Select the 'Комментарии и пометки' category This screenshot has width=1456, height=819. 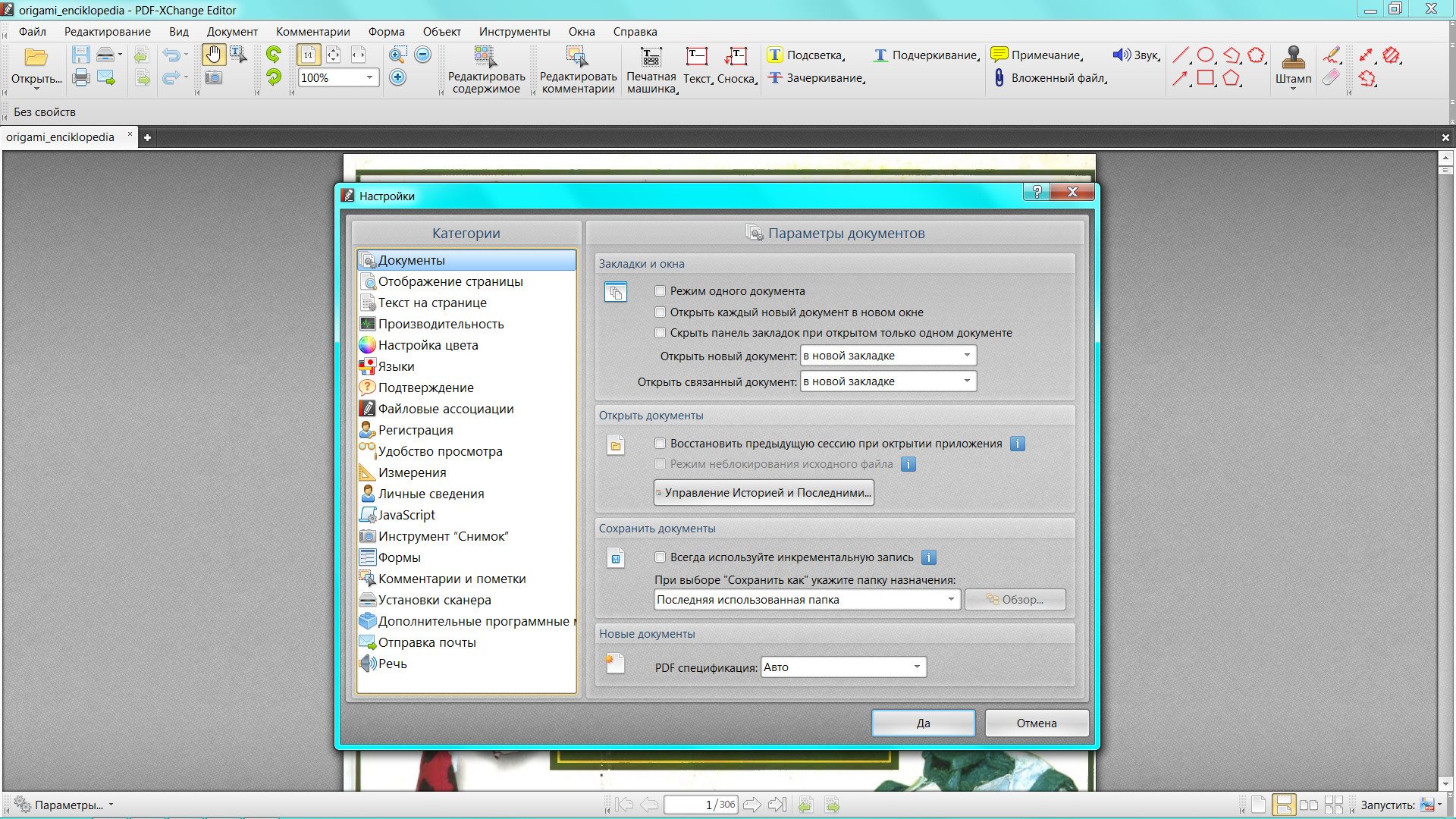466,579
